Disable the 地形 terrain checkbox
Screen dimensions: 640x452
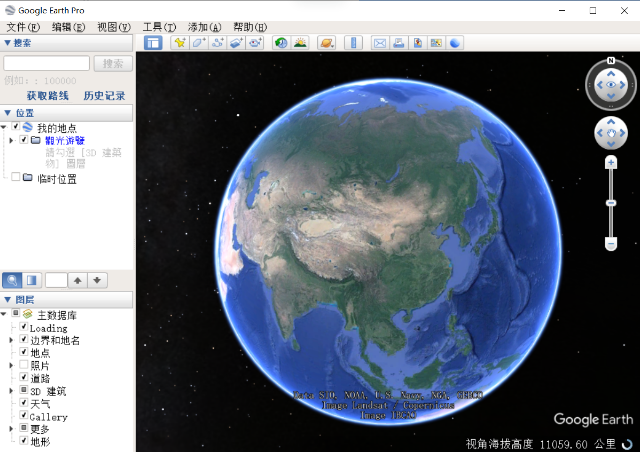[24, 440]
